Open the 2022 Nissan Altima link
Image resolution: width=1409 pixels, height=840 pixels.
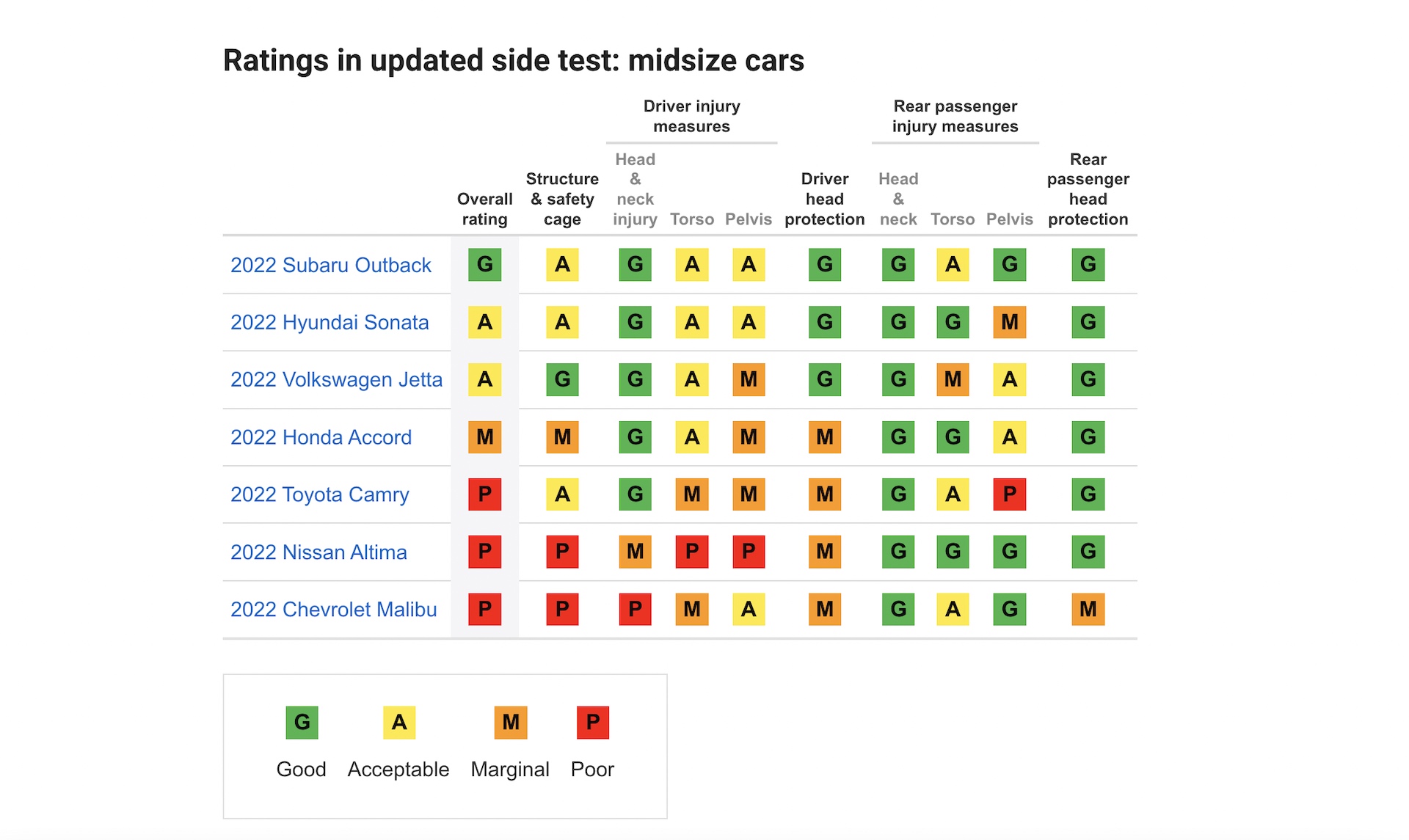click(x=318, y=552)
